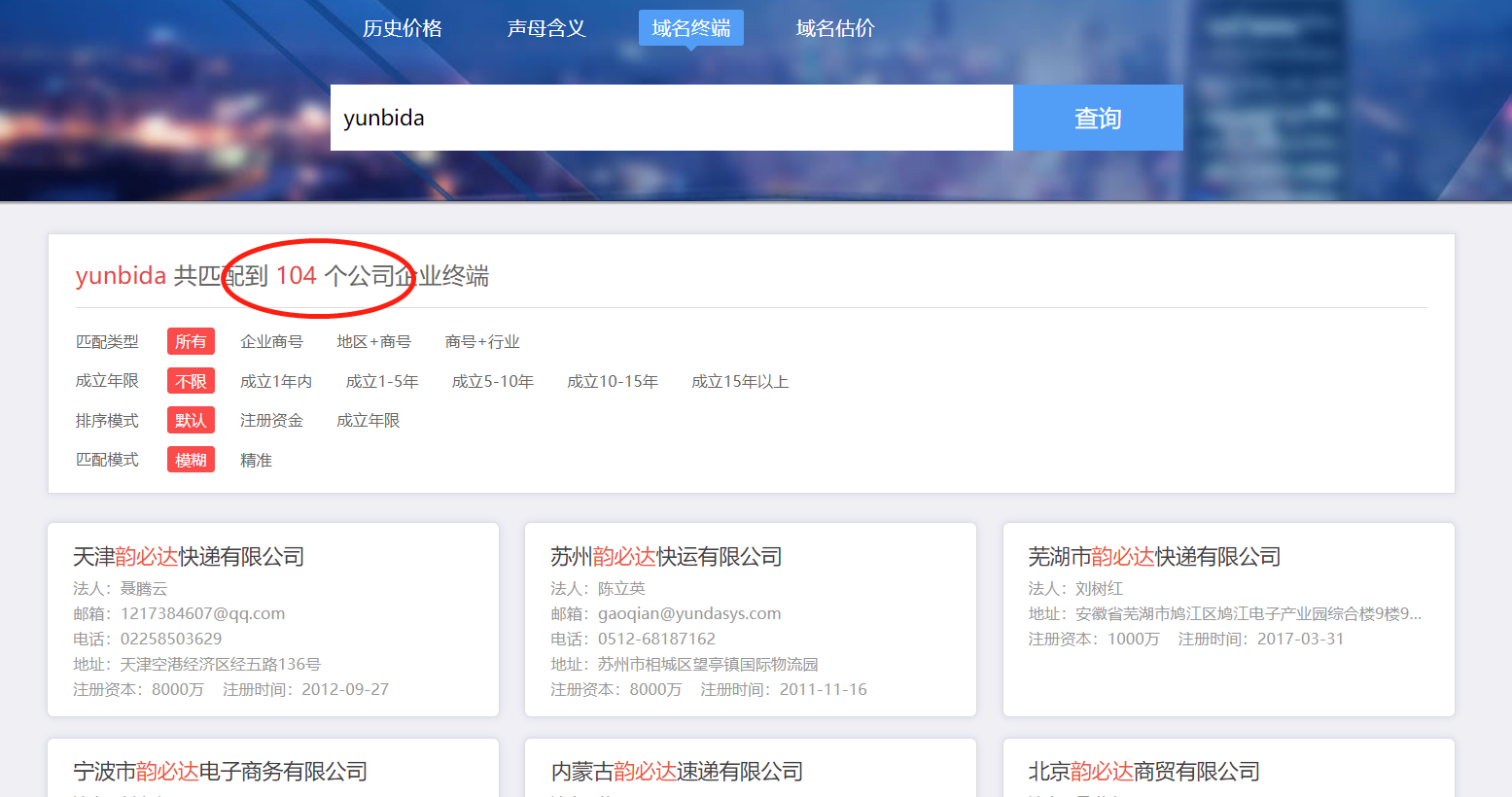Click phone number 02258503629
1512x797 pixels.
171,639
